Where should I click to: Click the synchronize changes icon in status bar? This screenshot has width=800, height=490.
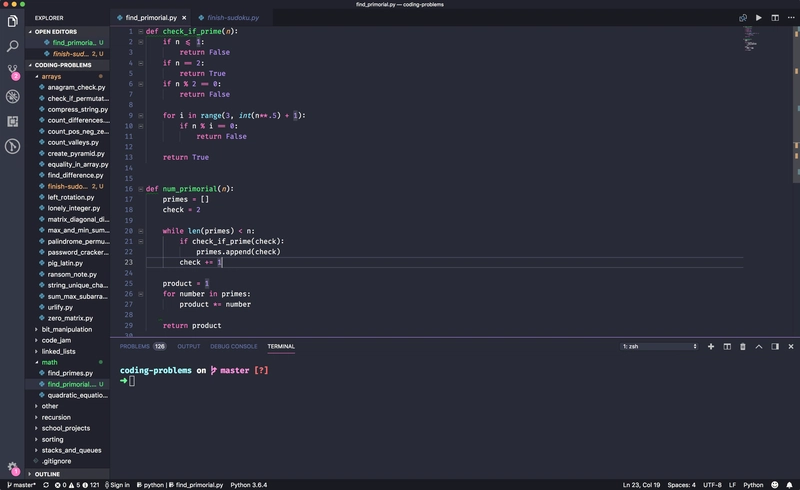coord(46,485)
